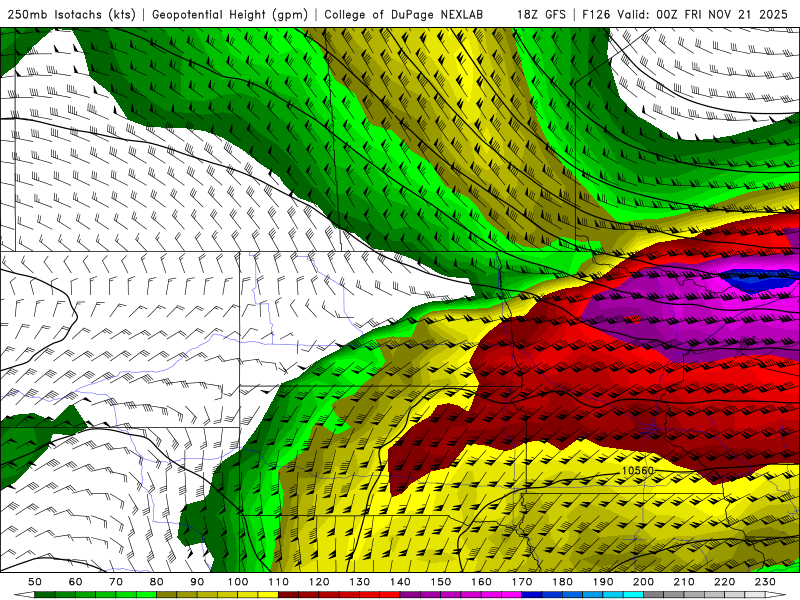800x600 pixels.
Task: Click the legend value 120
Action: (319, 582)
